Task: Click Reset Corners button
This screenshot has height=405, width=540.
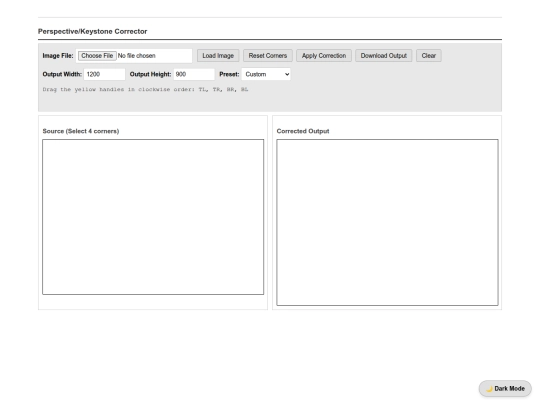Action: 268,56
